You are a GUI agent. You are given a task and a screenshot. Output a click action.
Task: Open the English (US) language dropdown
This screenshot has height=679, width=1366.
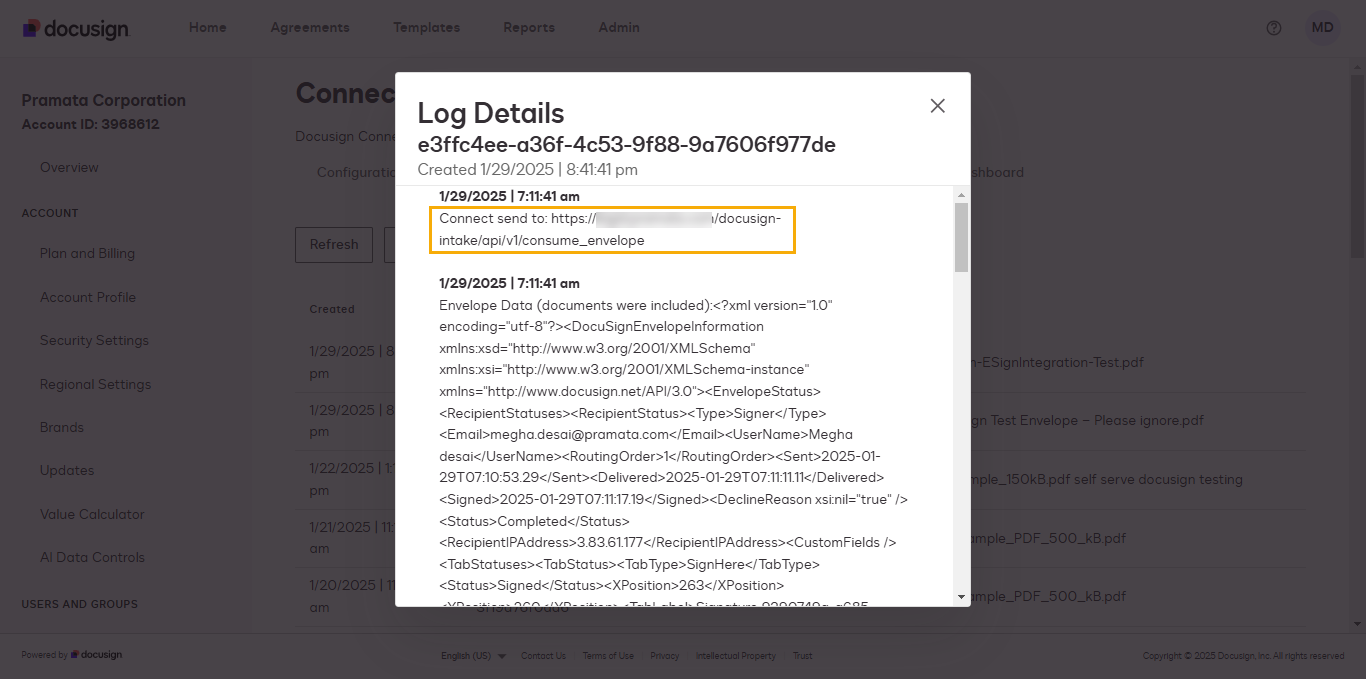473,656
